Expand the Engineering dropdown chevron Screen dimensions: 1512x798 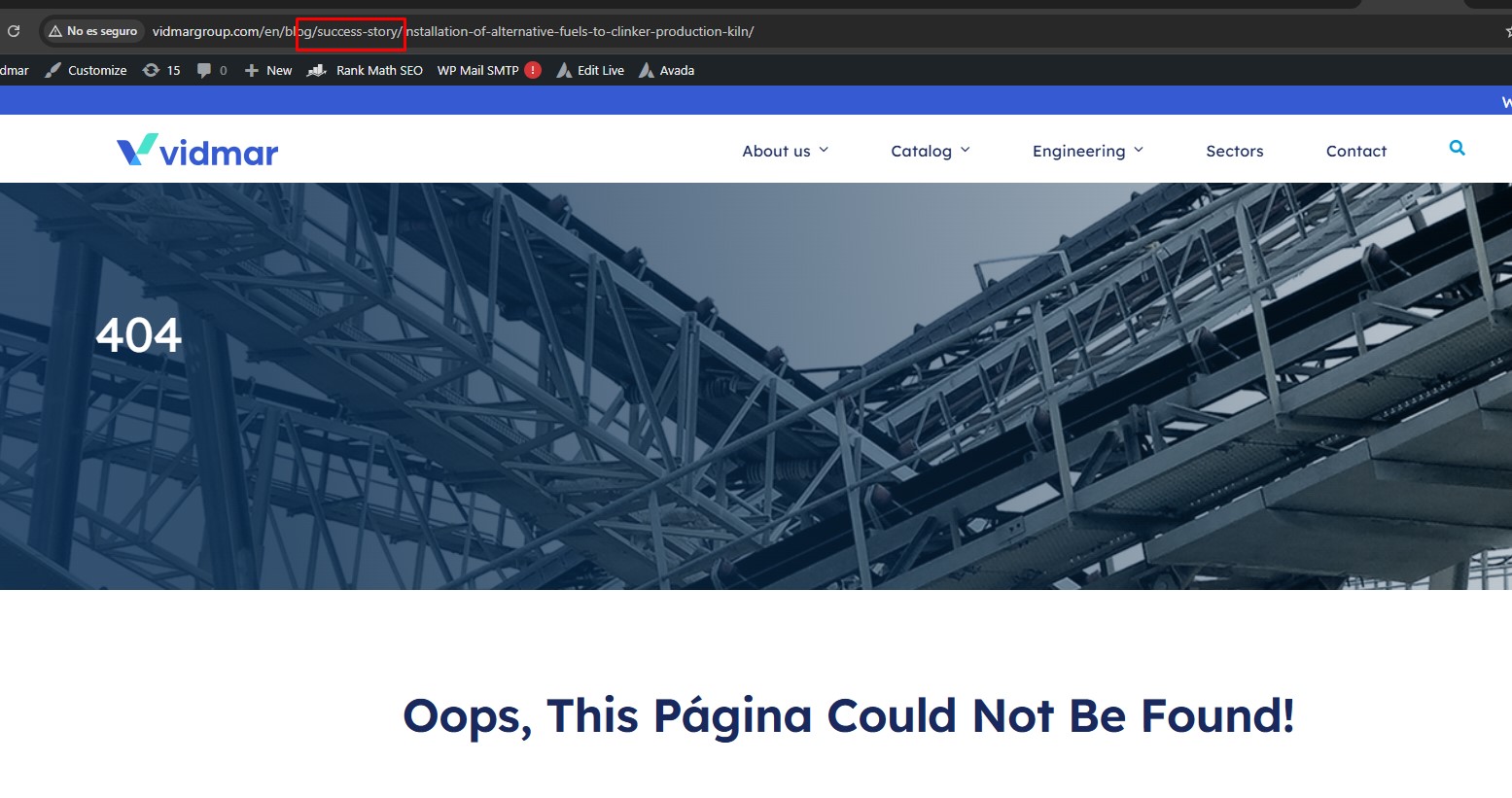[1139, 150]
